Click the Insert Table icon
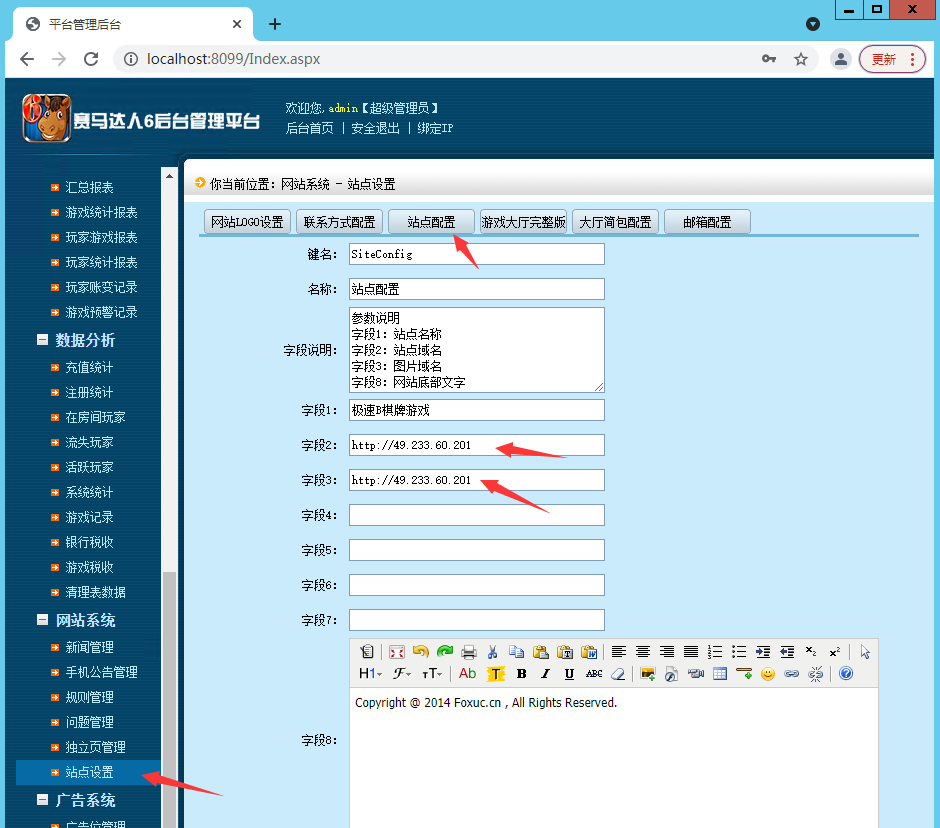This screenshot has width=940, height=828. pos(719,674)
